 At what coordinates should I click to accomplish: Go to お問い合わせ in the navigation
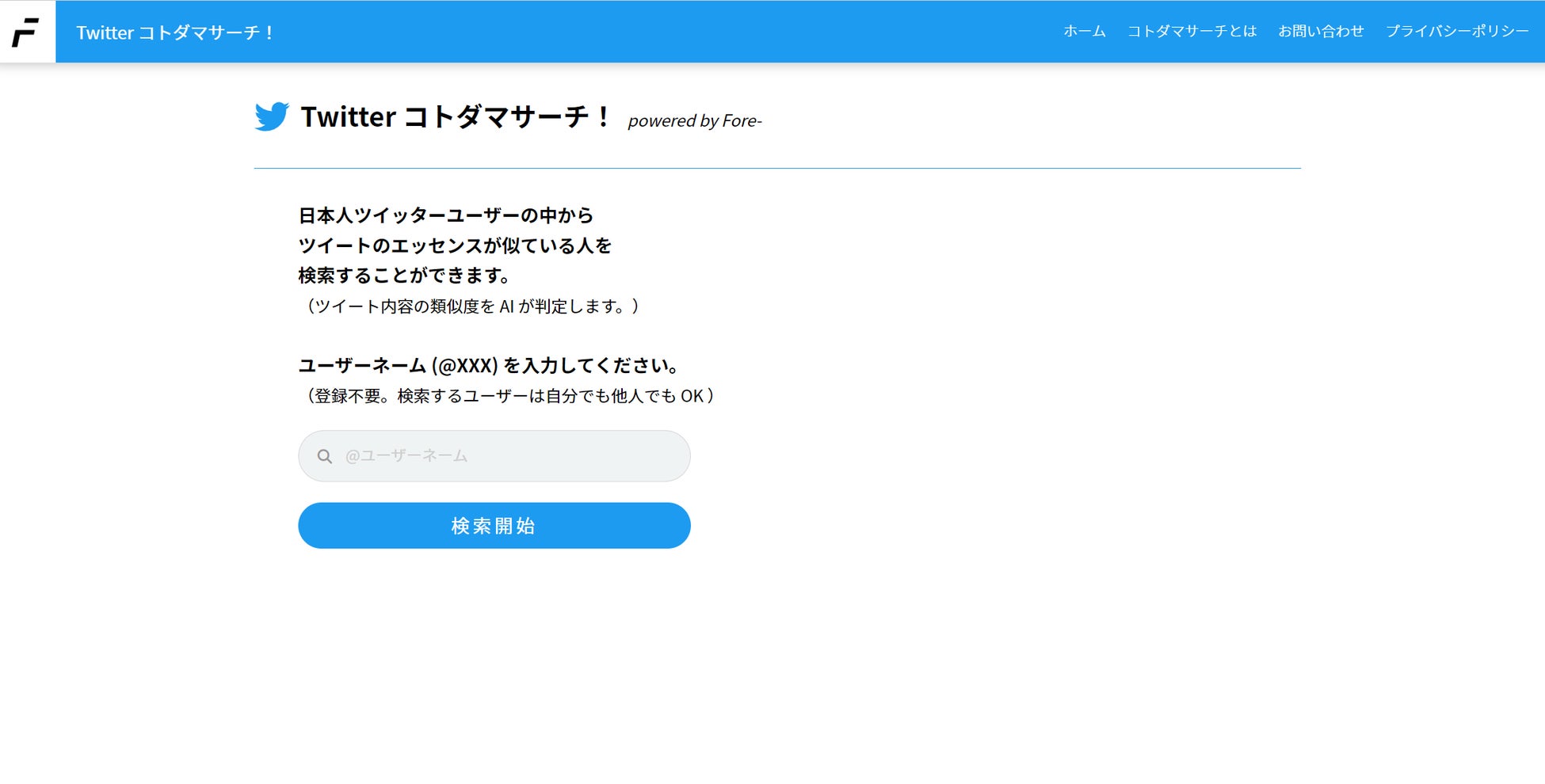[x=1321, y=31]
